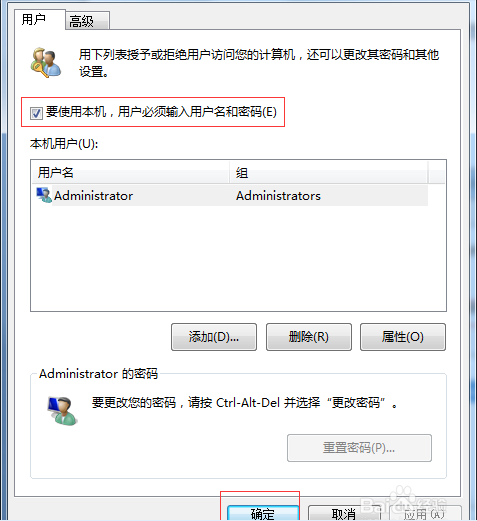
Task: Click empty area of the user list
Action: pyautogui.click(x=238, y=258)
